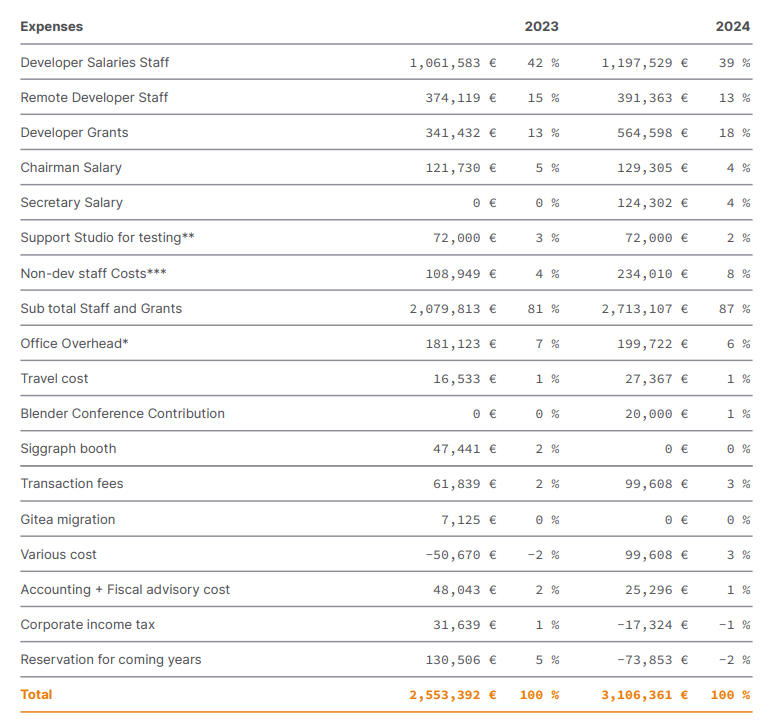Click the Non-dev staff Costs label
This screenshot has height=723, width=769.
coord(93,273)
